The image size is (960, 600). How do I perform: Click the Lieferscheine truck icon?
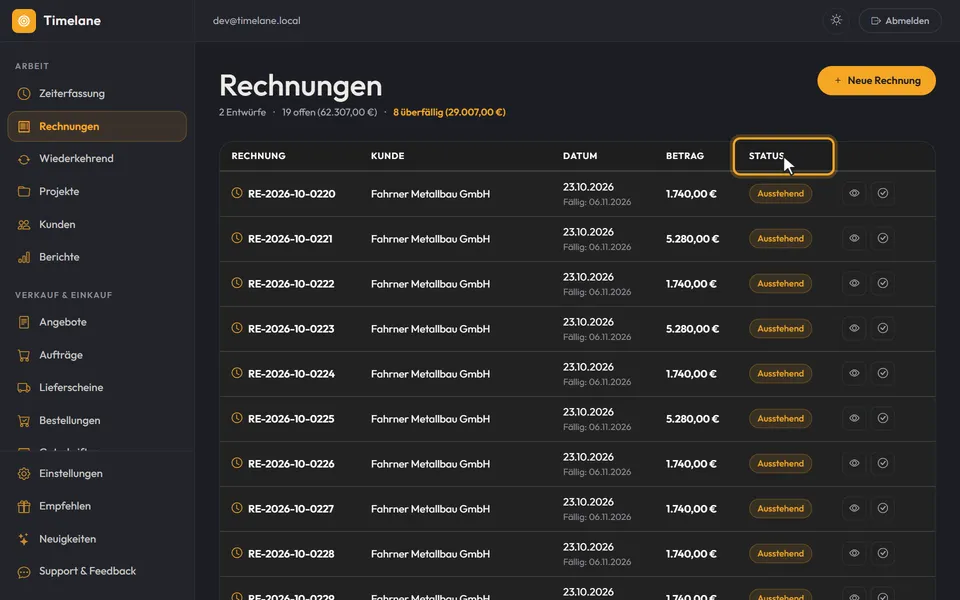click(x=24, y=388)
